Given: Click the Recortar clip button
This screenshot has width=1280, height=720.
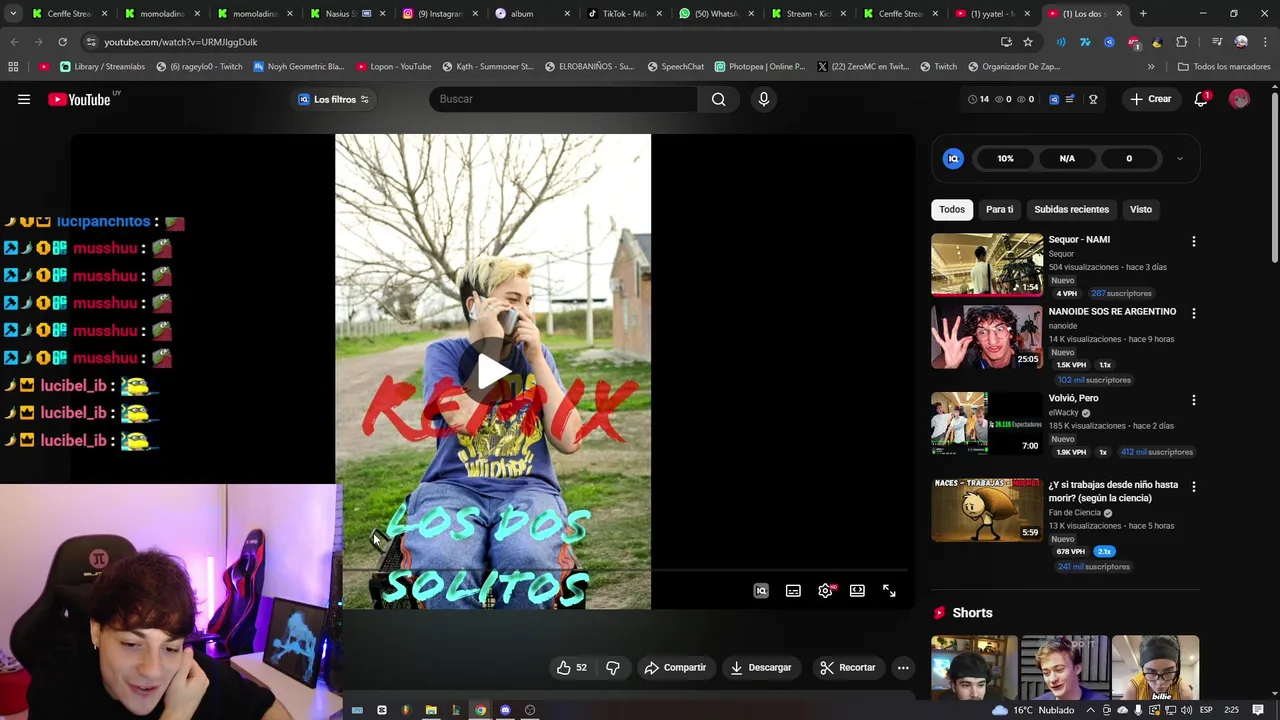Looking at the screenshot, I should [x=848, y=667].
